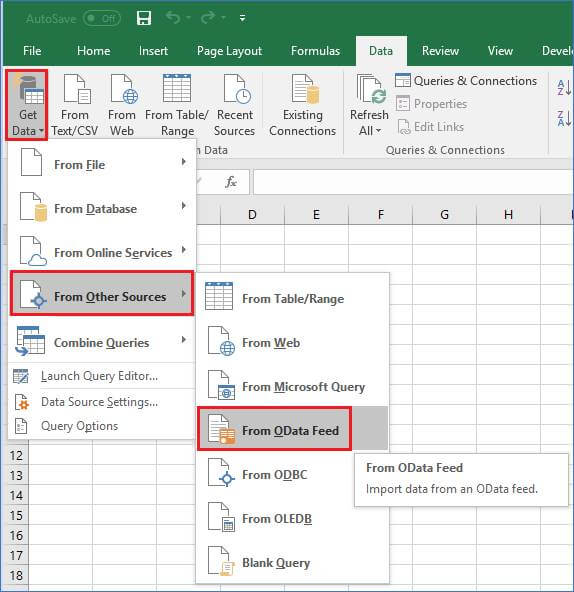Click into the formula bar field

(414, 182)
